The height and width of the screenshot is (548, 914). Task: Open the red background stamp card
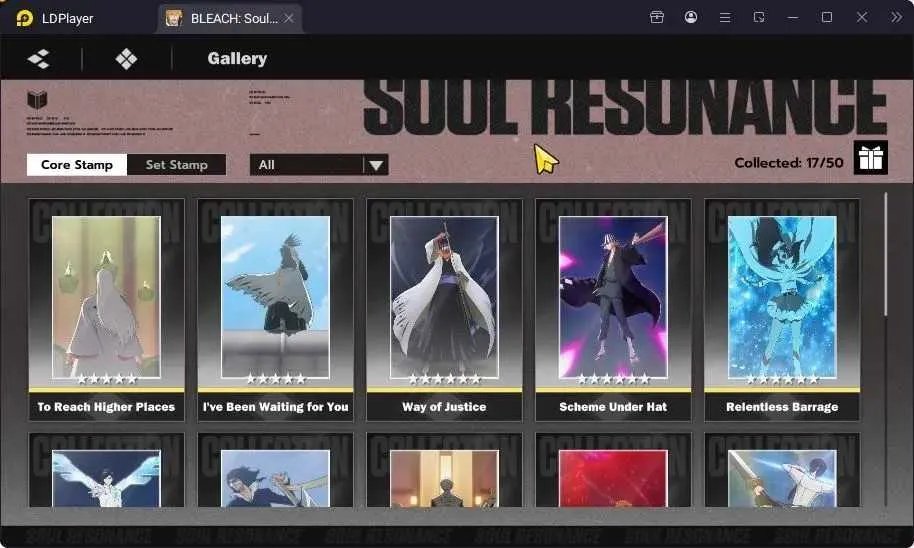[613, 470]
